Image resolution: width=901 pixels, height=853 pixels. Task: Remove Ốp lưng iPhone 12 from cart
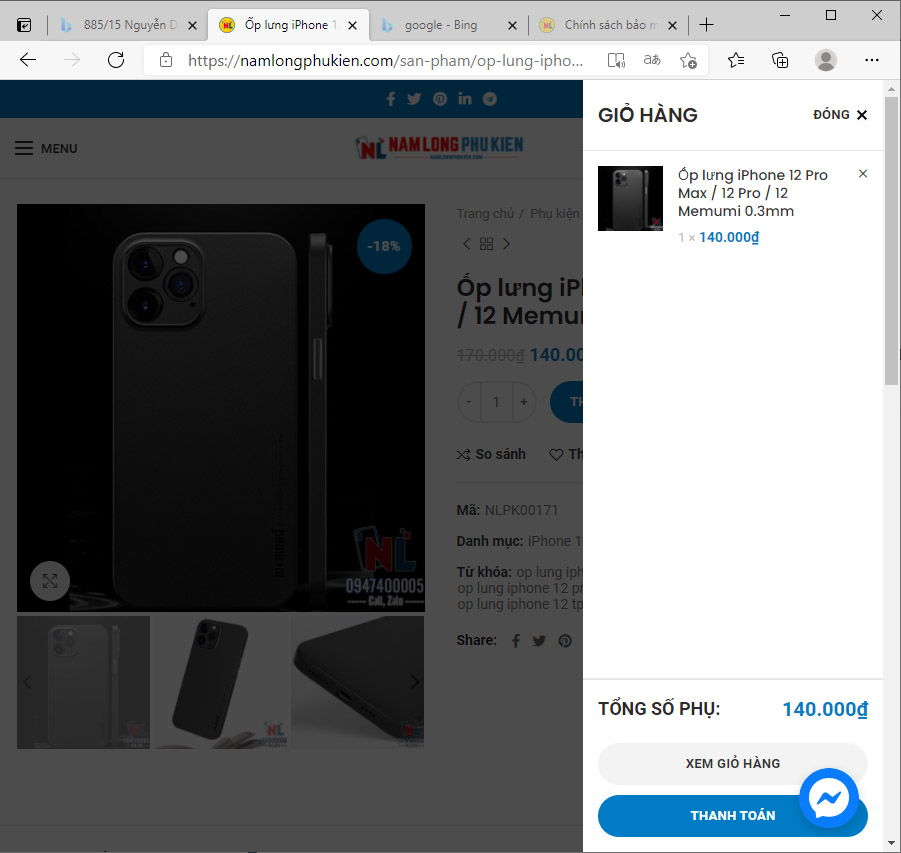(x=863, y=174)
